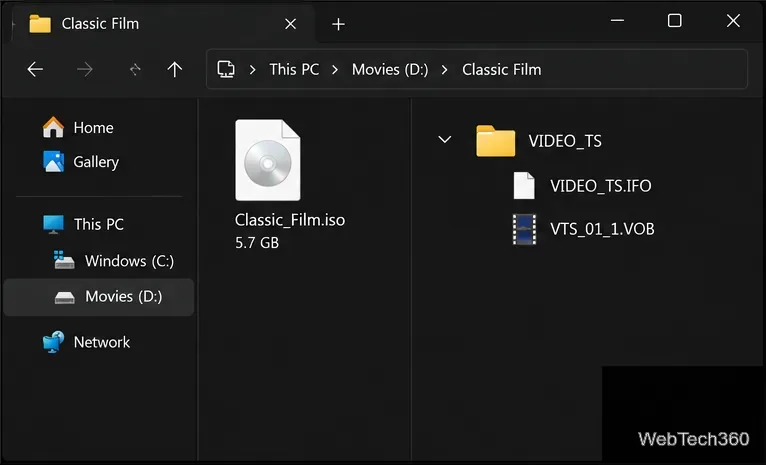Image resolution: width=766 pixels, height=465 pixels.
Task: Expand chevron before Classic Film breadcrumb
Action: (x=445, y=70)
